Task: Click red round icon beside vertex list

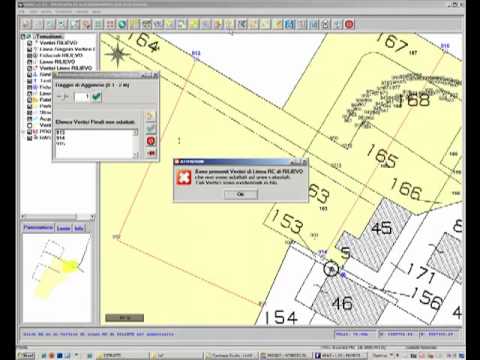Action: pyautogui.click(x=151, y=141)
